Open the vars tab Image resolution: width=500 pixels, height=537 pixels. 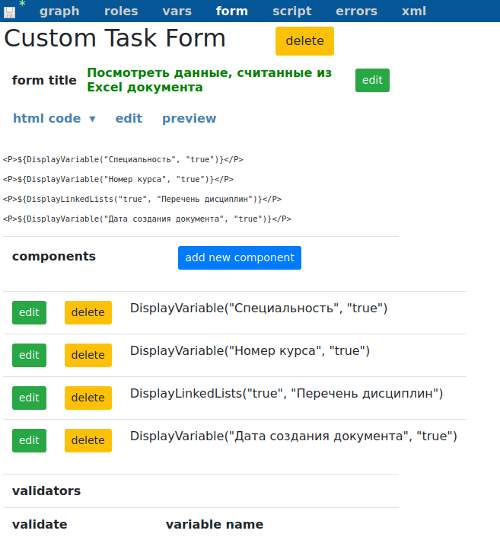pos(177,11)
